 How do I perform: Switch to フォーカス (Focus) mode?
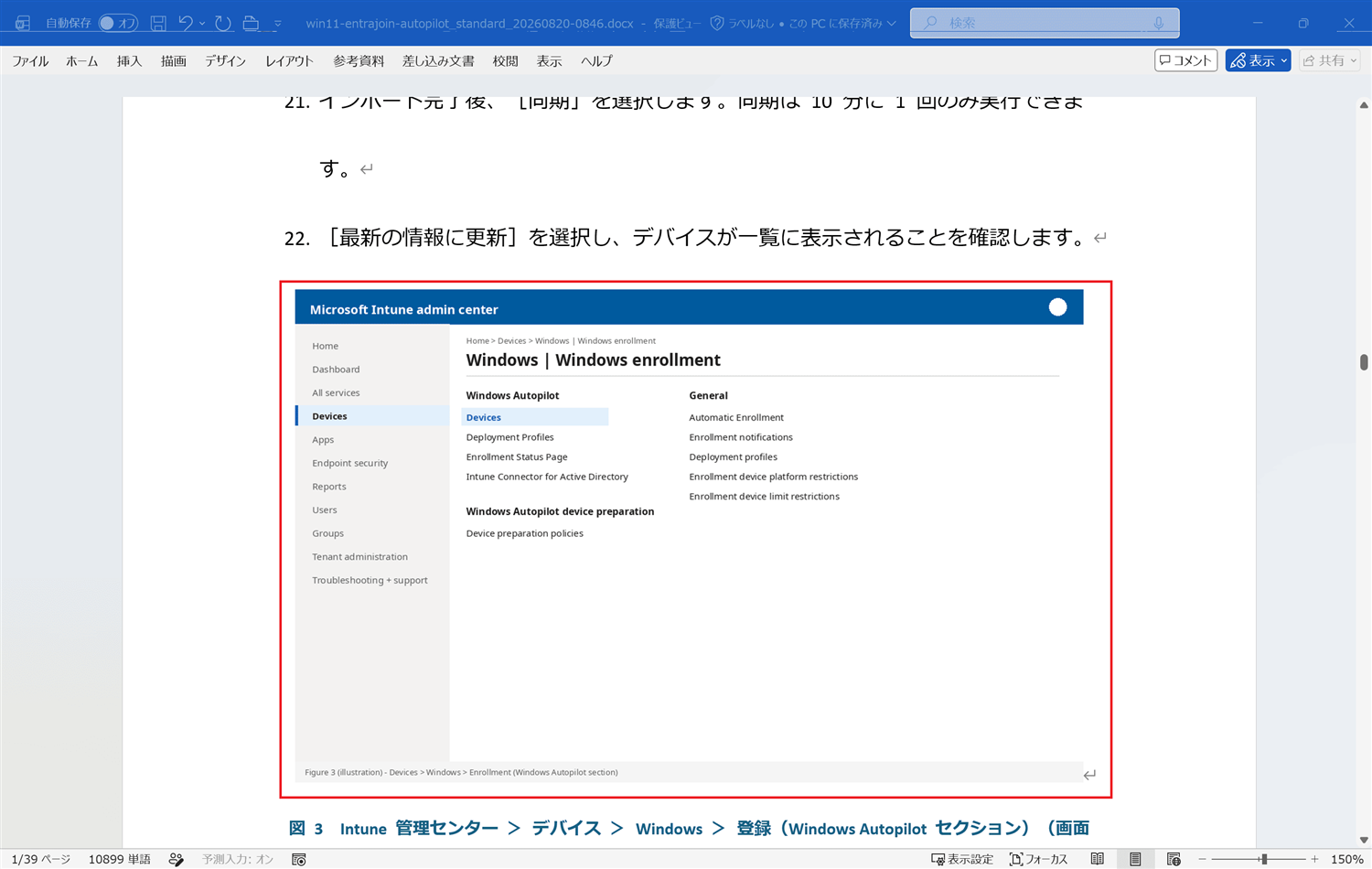click(1038, 859)
